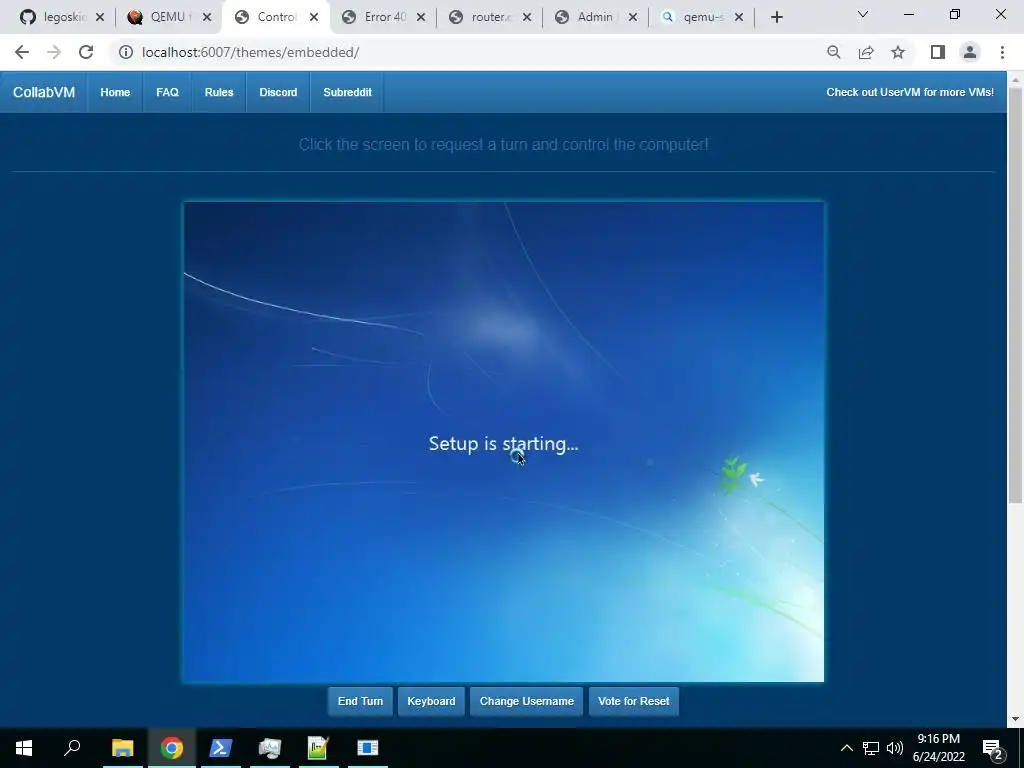The image size is (1024, 768).
Task: Click the VM screen to request a turn
Action: (x=504, y=442)
